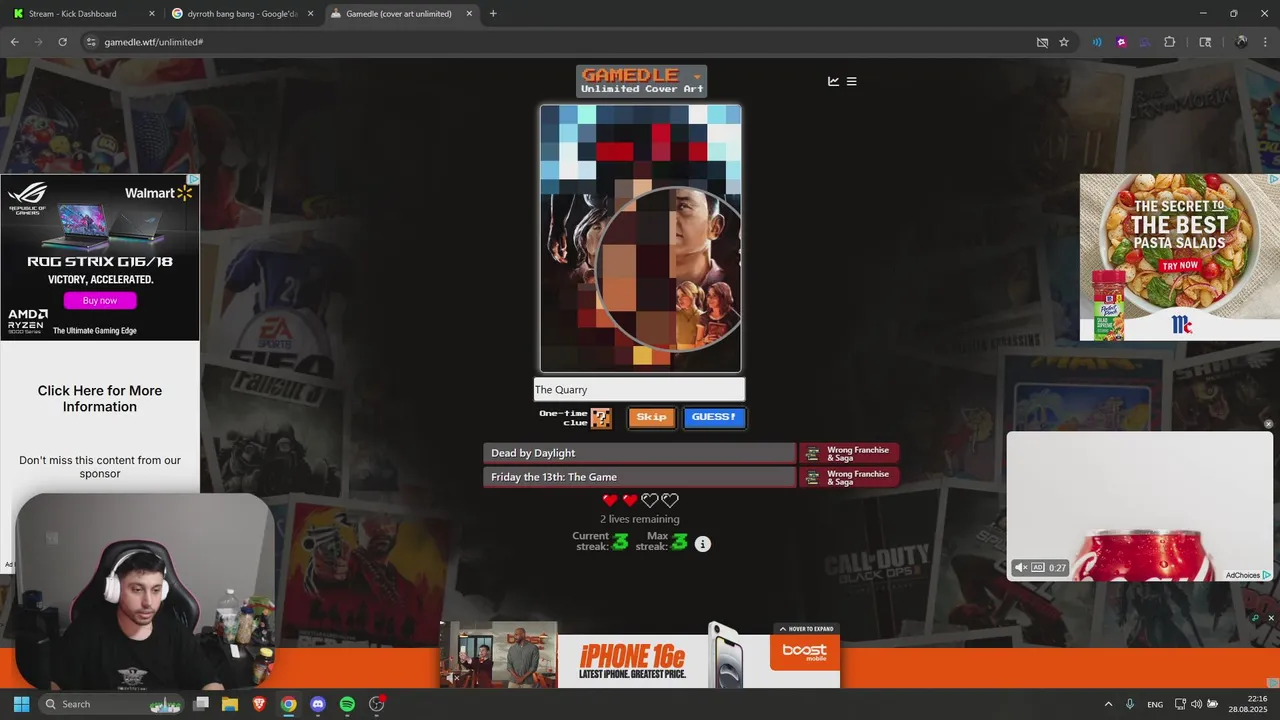This screenshot has height=720, width=1280.
Task: Go back in browser history
Action: pos(14,42)
